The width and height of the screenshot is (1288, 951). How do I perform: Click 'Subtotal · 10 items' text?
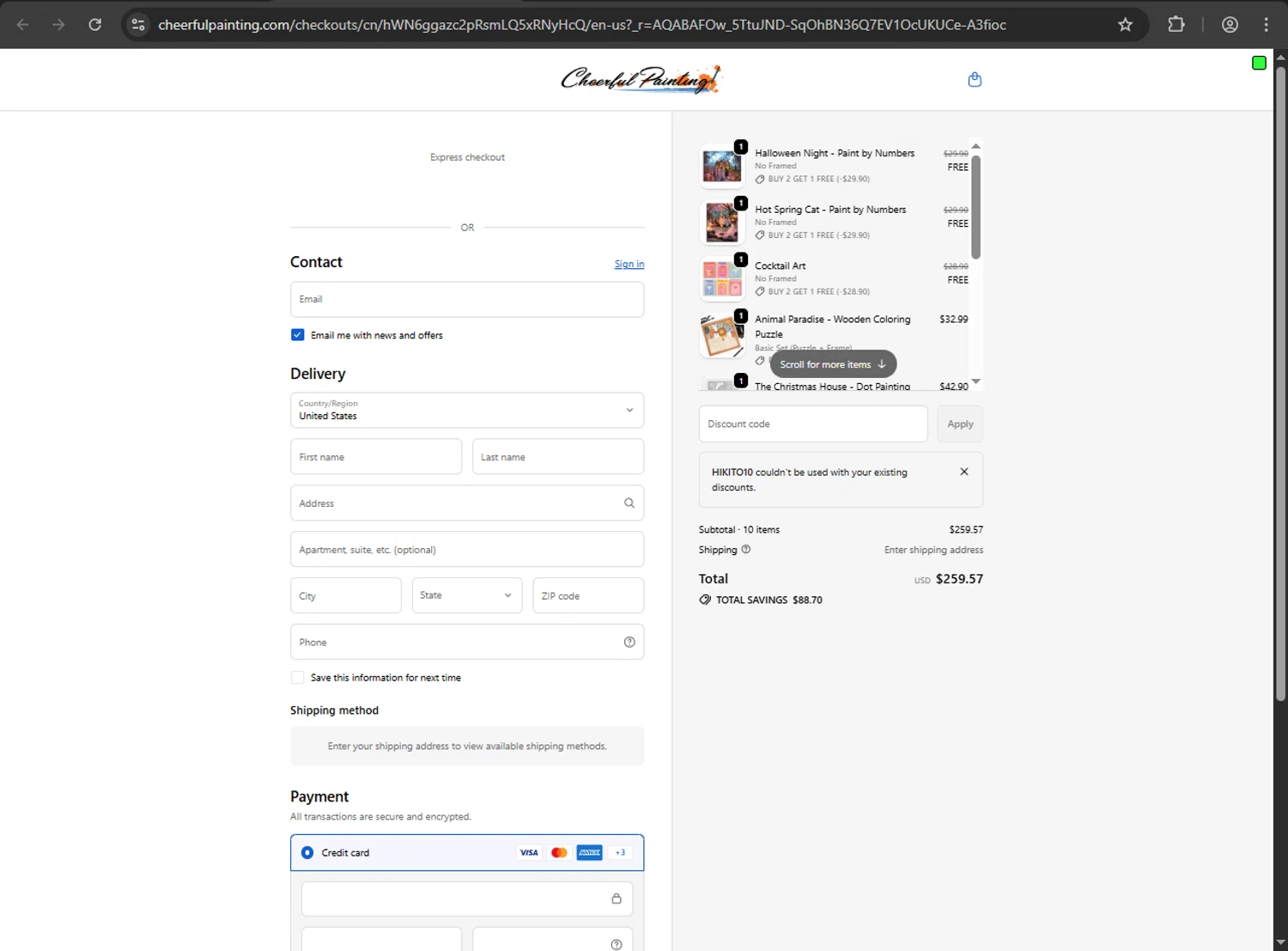click(739, 530)
